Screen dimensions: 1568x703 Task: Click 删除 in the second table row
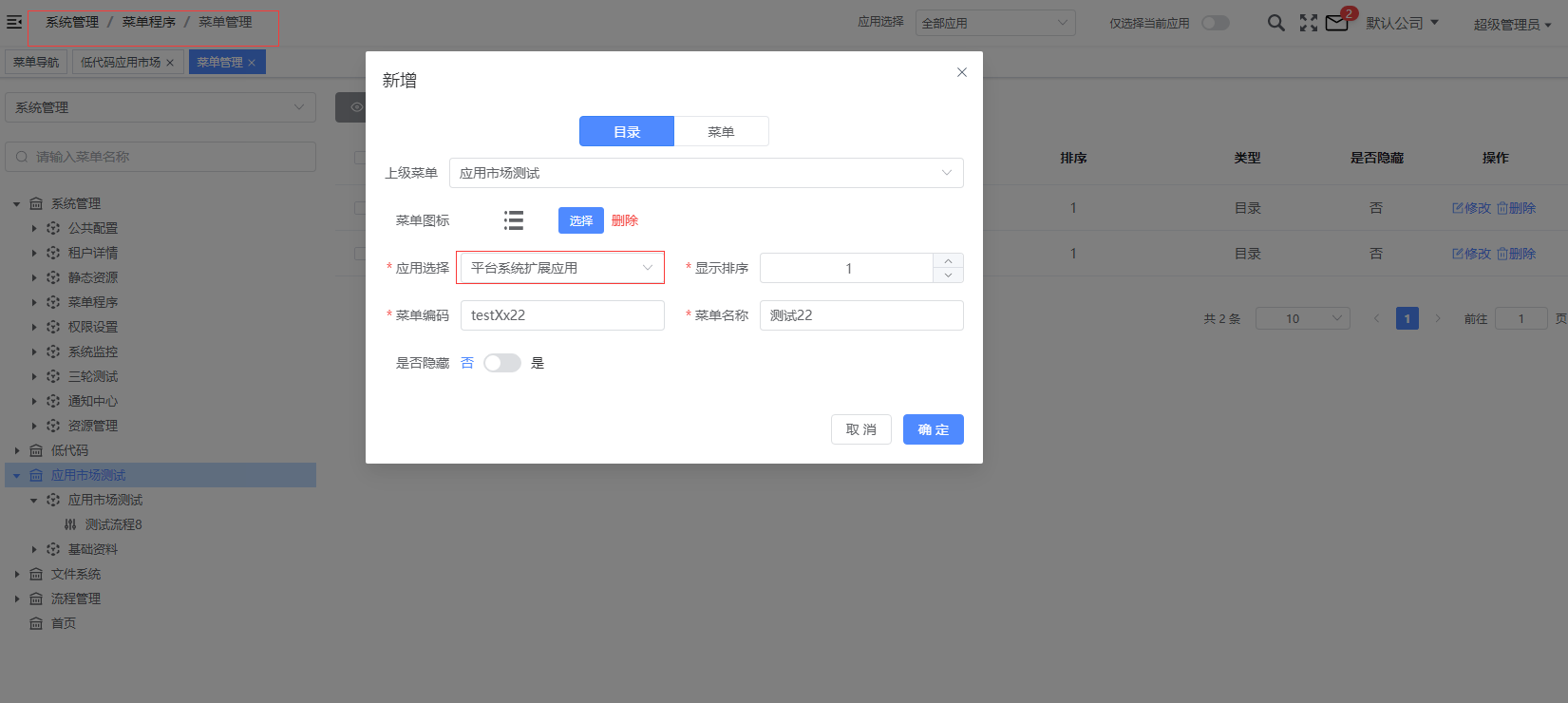pos(1516,254)
